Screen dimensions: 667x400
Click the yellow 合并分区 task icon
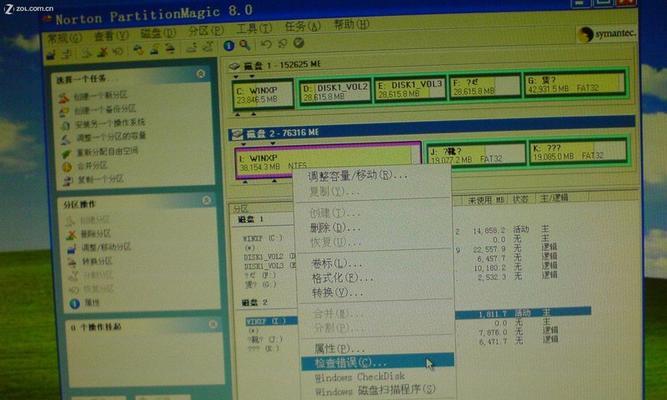(x=67, y=167)
